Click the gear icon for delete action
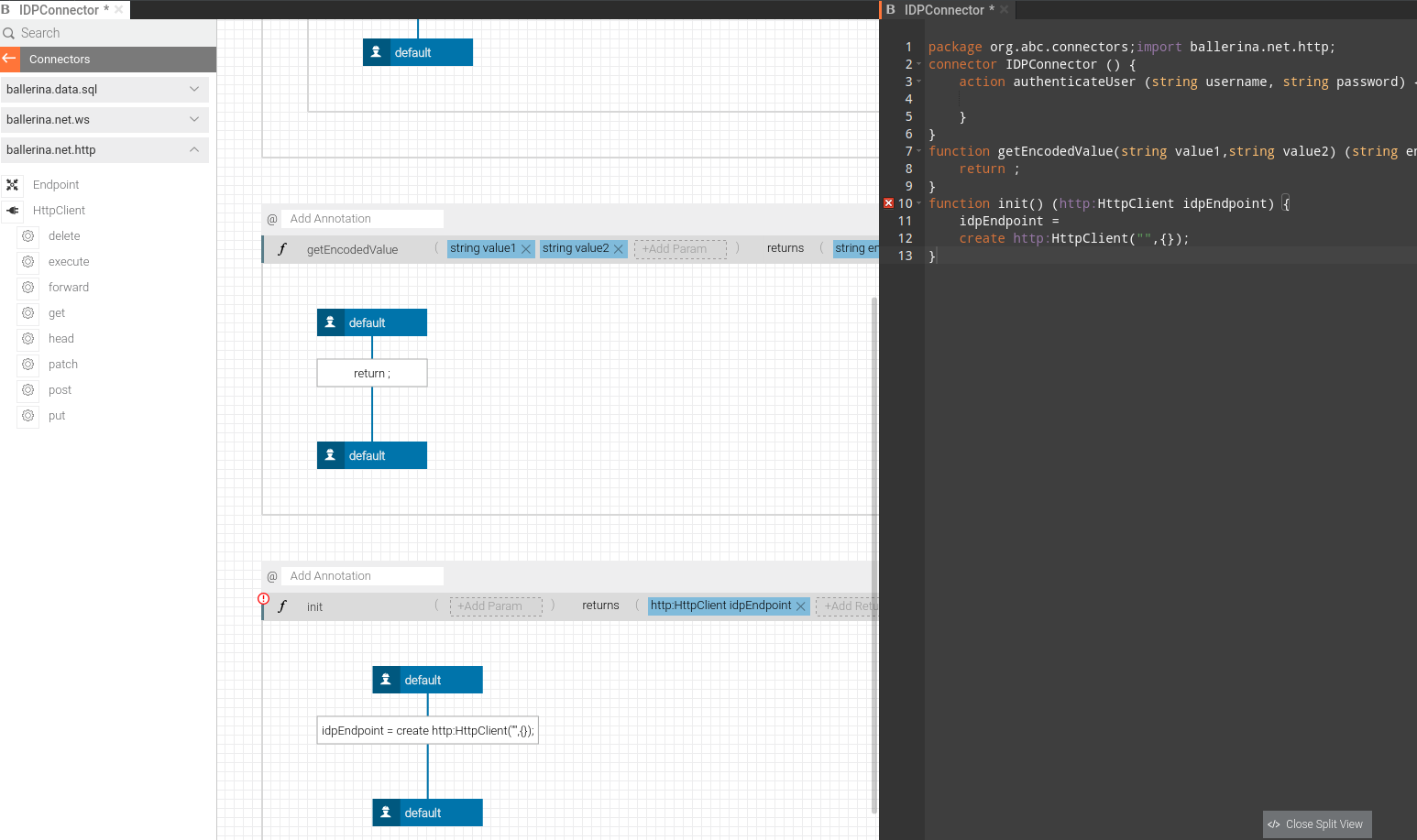 pos(28,236)
